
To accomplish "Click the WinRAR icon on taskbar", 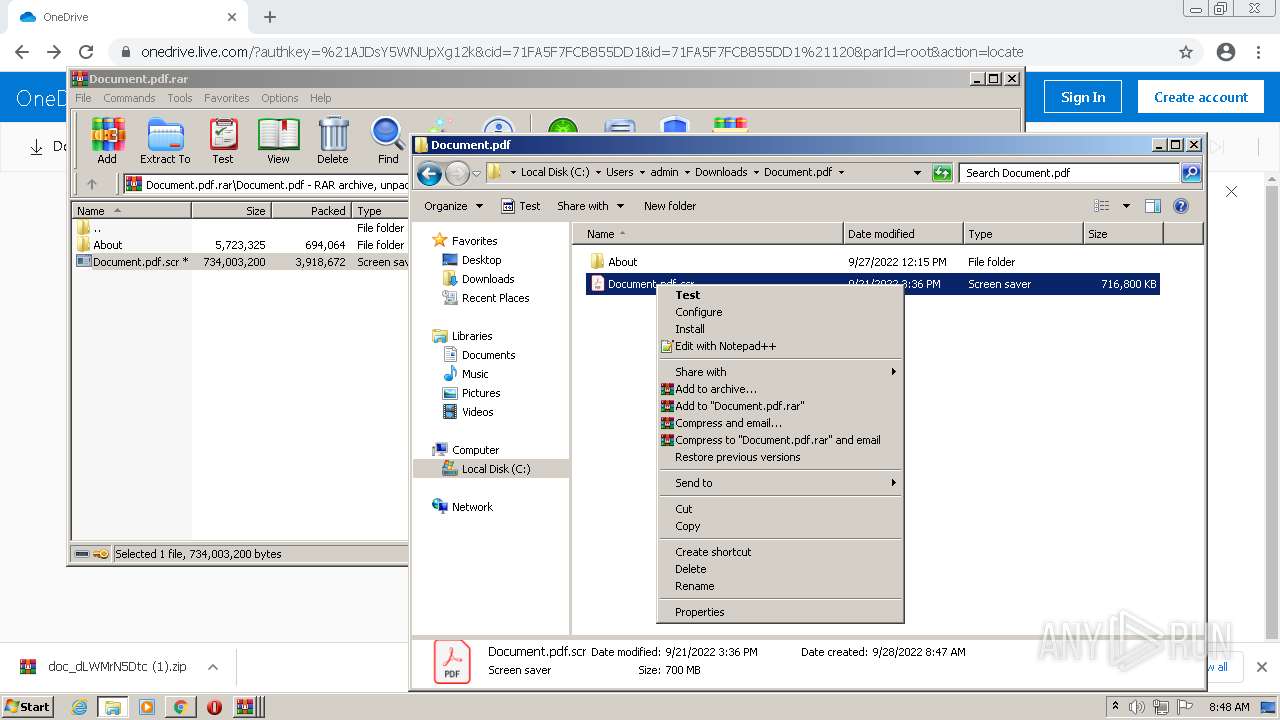I will click(x=245, y=707).
